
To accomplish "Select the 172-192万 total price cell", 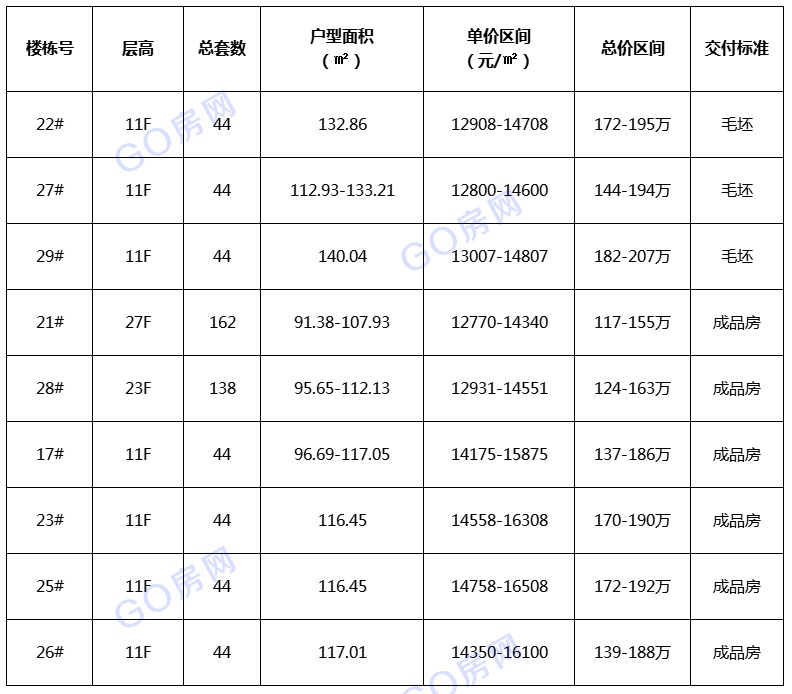I will point(632,586).
